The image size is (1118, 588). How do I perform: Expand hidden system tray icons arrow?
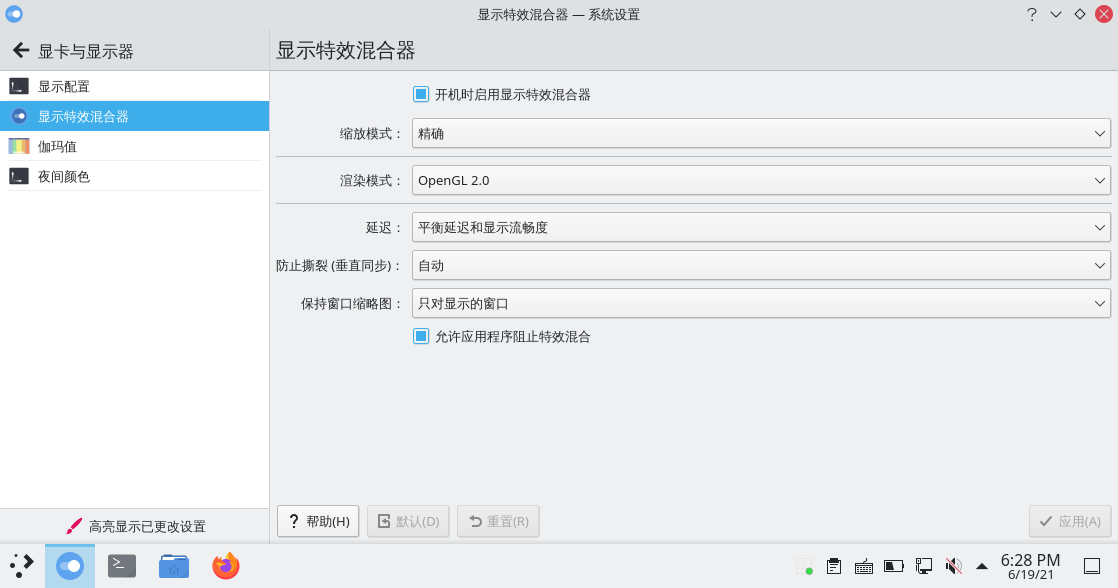click(981, 566)
